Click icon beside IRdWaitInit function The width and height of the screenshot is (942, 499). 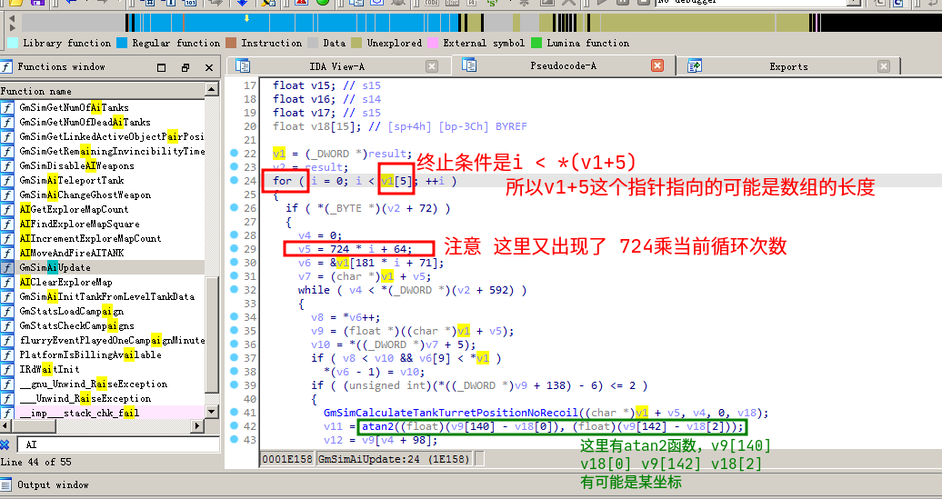7,369
